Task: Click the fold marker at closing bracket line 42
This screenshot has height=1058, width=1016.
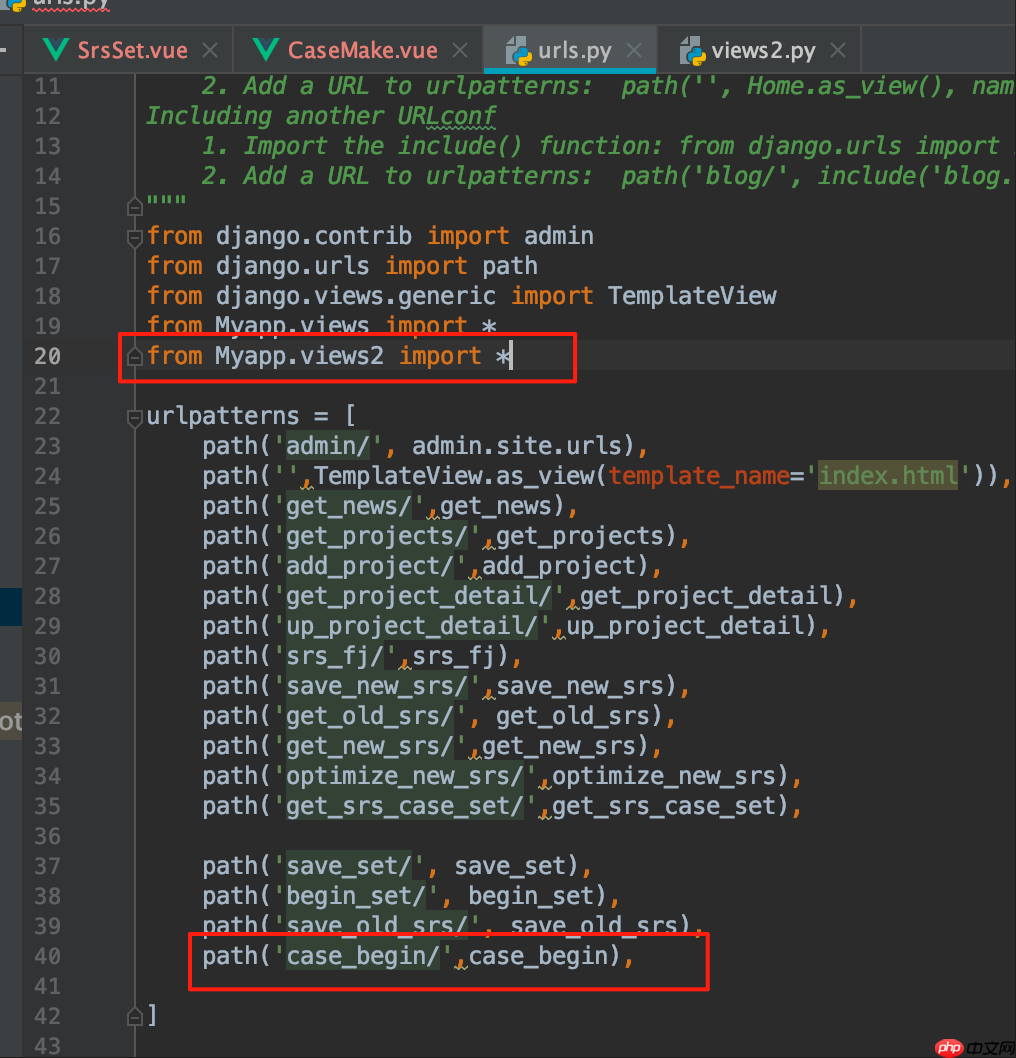Action: pyautogui.click(x=134, y=1017)
